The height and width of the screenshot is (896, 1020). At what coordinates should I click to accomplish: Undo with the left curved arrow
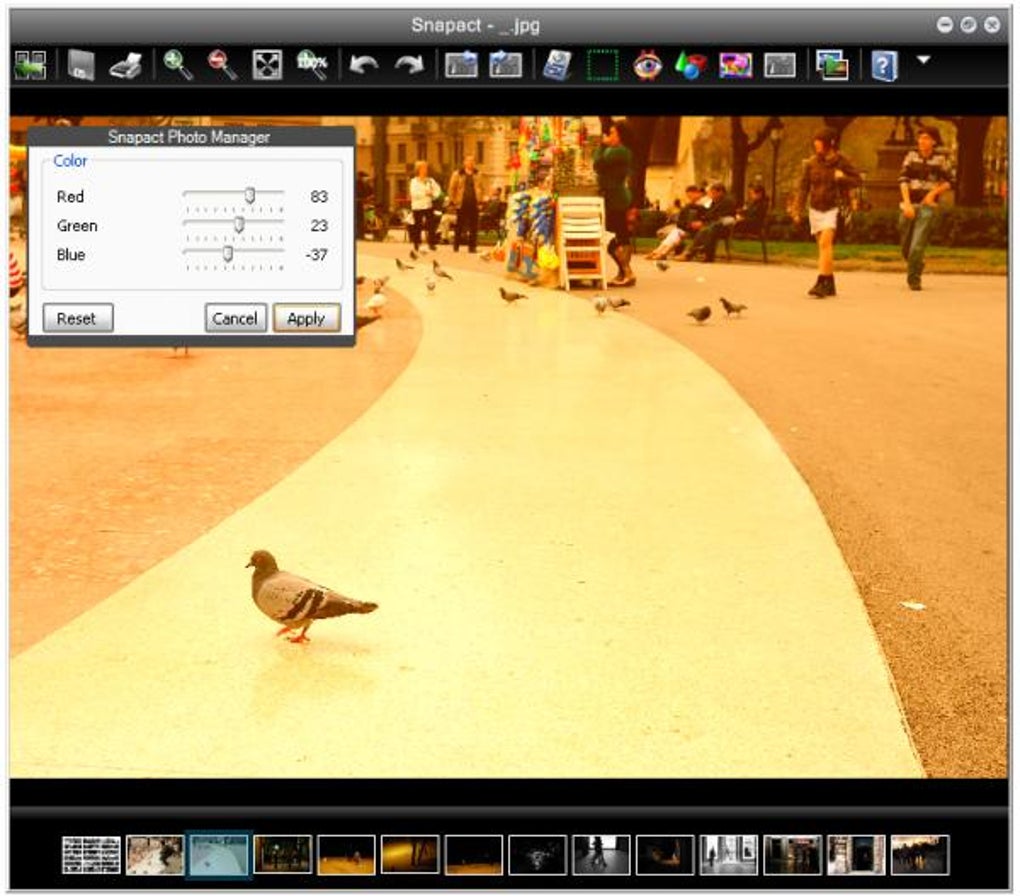point(363,66)
